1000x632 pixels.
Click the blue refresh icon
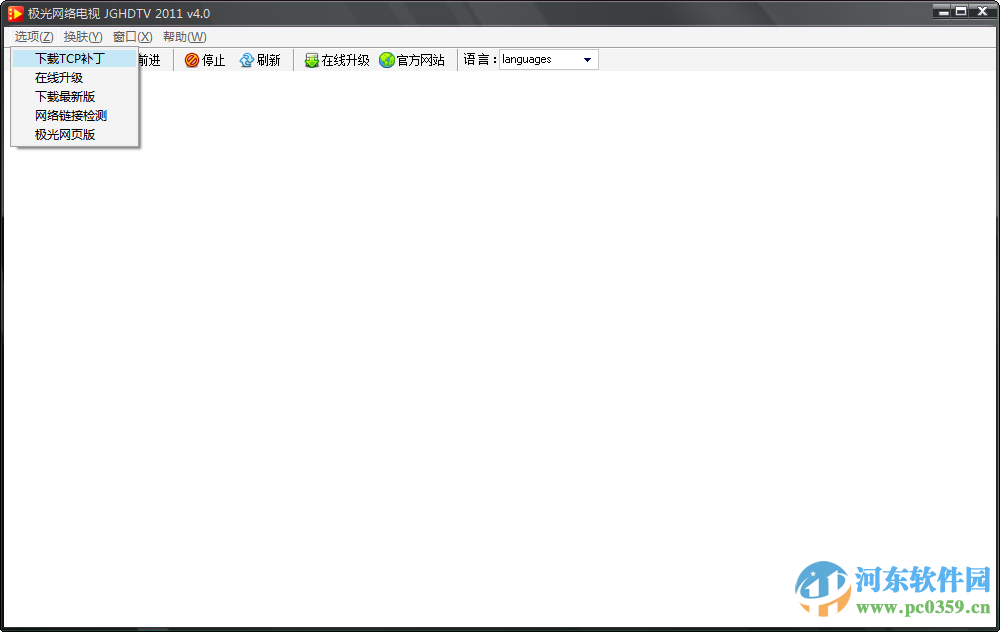246,60
